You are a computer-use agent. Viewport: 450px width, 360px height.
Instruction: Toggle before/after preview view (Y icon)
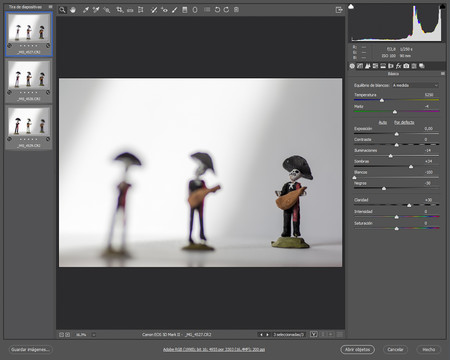314,334
